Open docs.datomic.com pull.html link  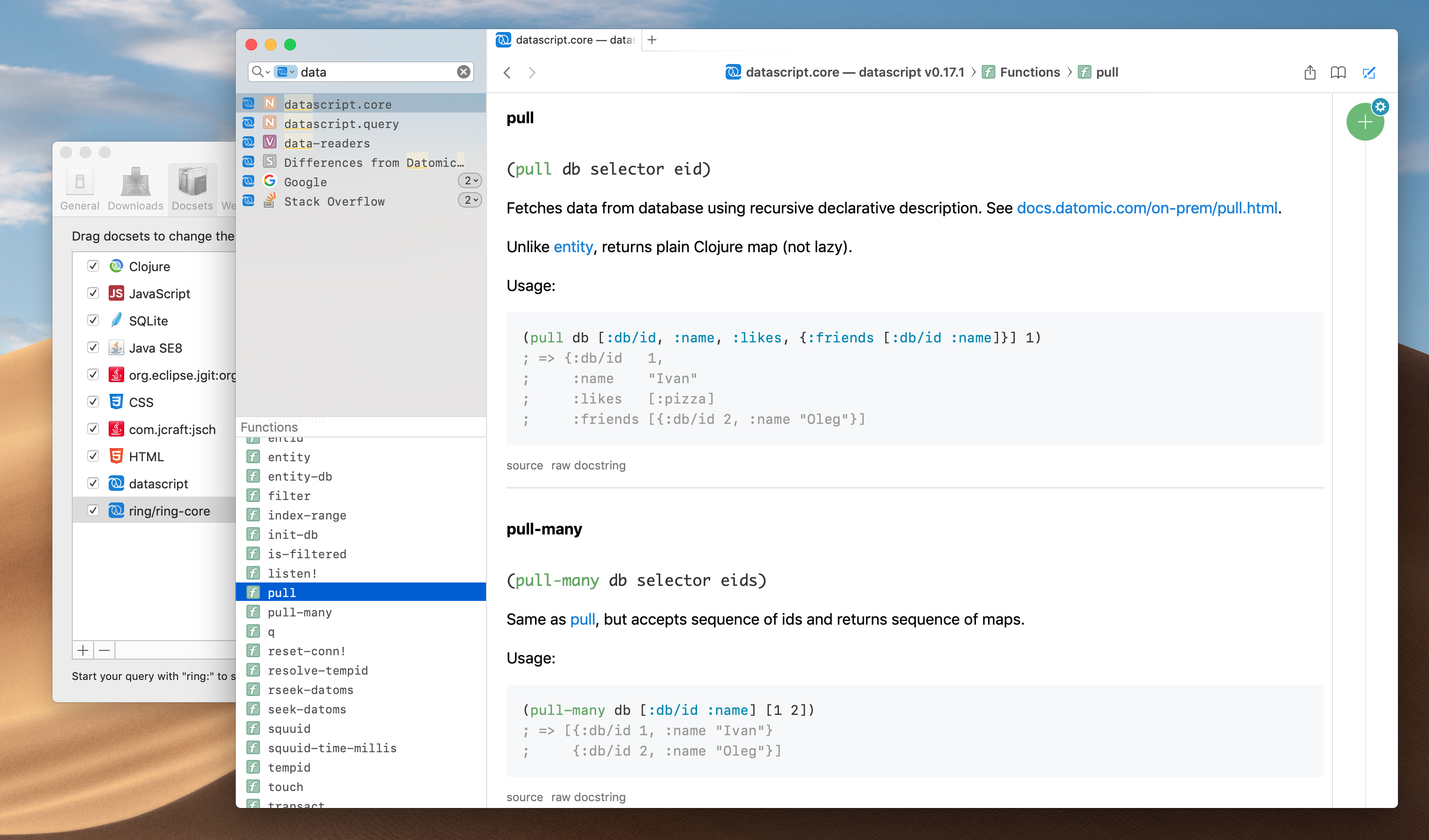[1147, 208]
